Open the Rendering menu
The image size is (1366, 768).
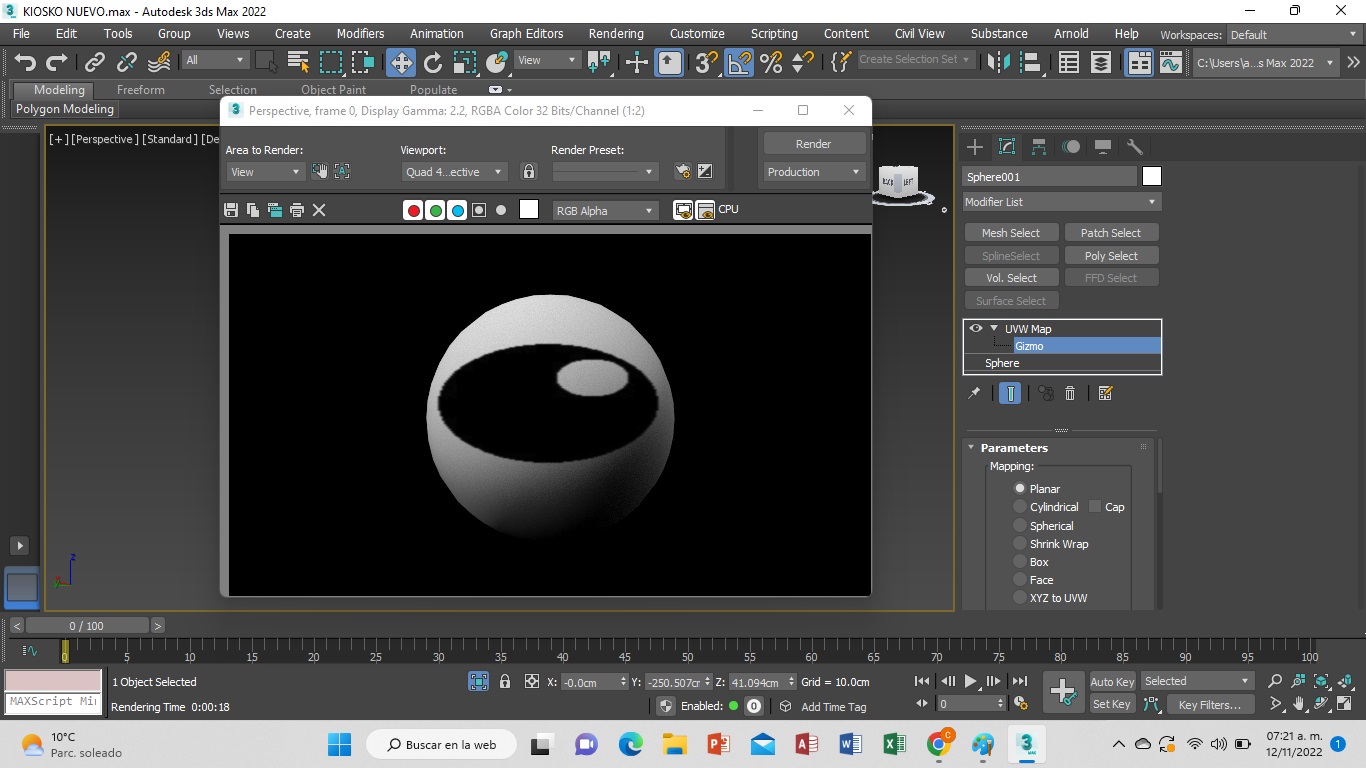pyautogui.click(x=616, y=33)
